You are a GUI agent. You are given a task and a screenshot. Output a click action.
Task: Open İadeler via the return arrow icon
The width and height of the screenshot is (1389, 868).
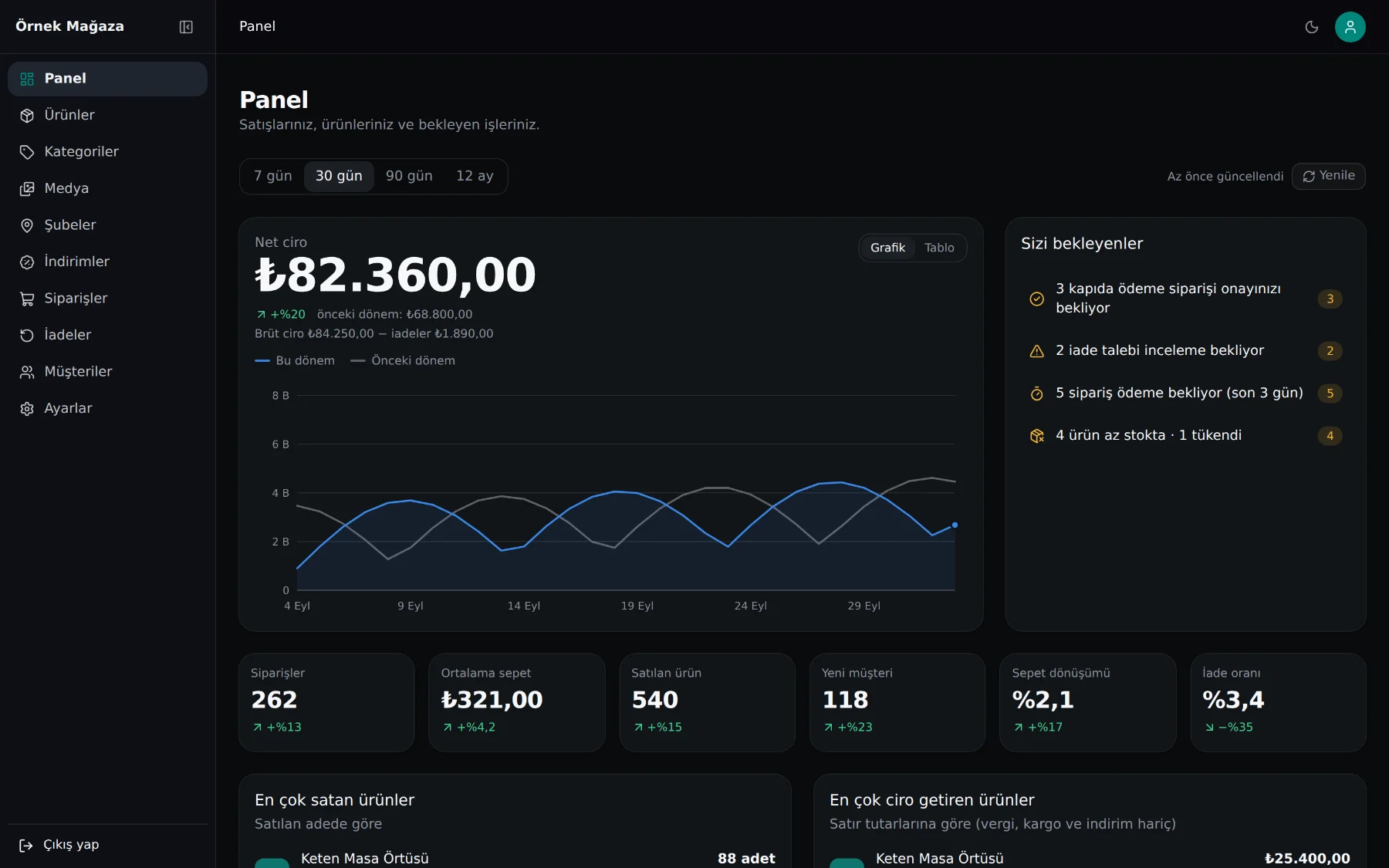click(27, 336)
